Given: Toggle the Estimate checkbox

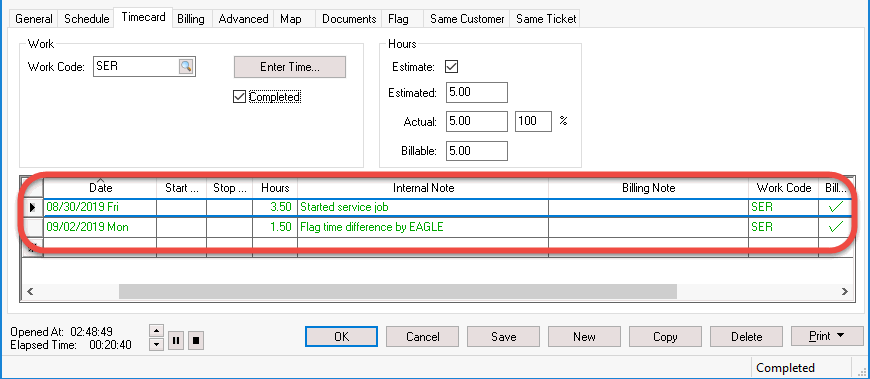Looking at the screenshot, I should (x=451, y=67).
